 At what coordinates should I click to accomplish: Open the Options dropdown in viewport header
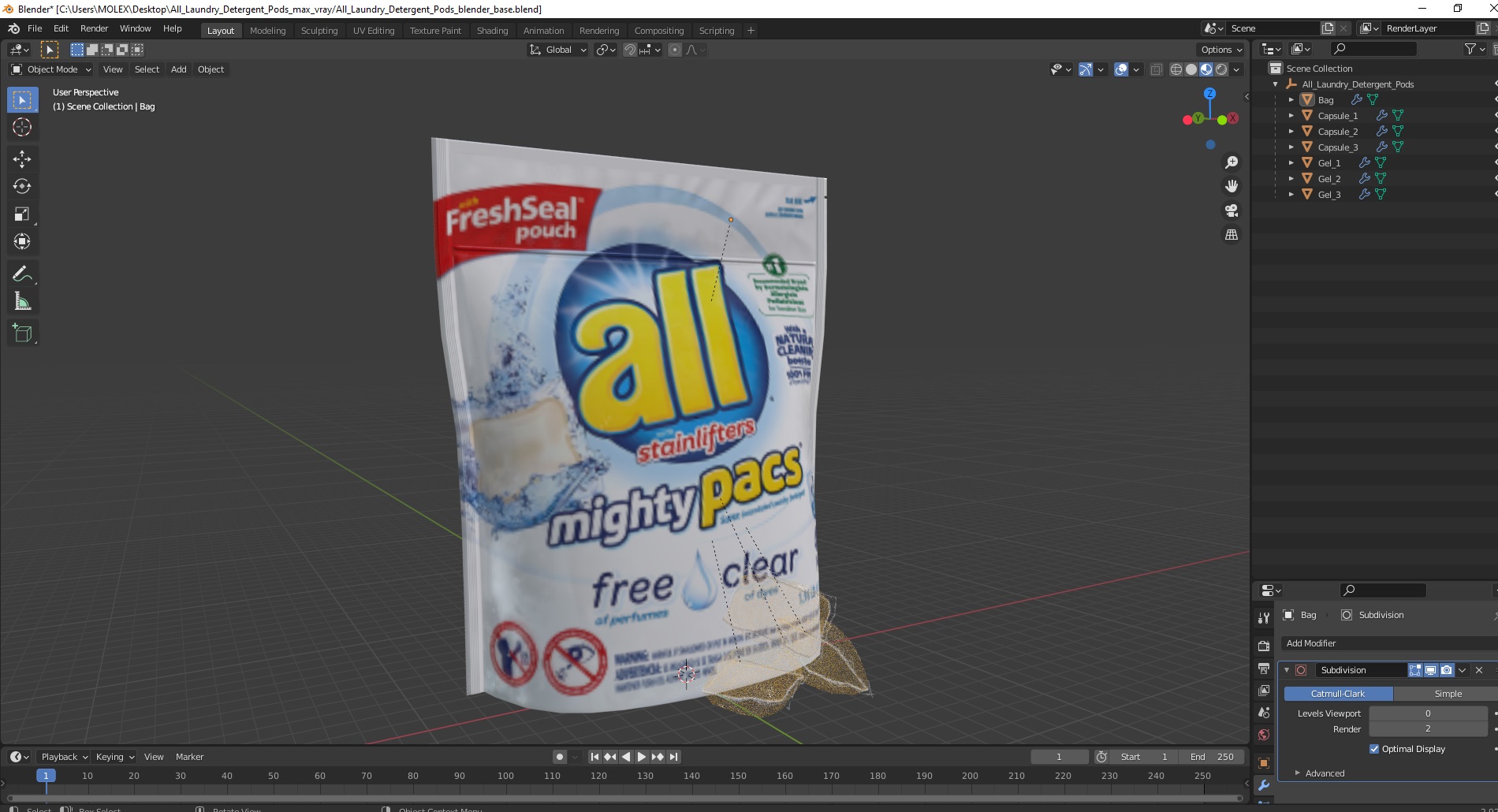point(1221,50)
